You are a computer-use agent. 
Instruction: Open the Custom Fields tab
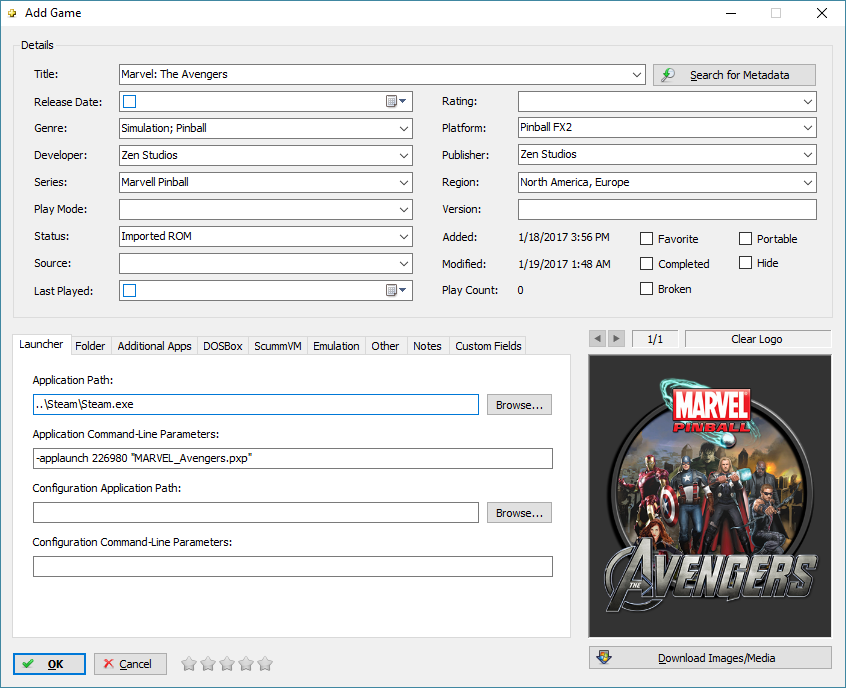(x=488, y=346)
